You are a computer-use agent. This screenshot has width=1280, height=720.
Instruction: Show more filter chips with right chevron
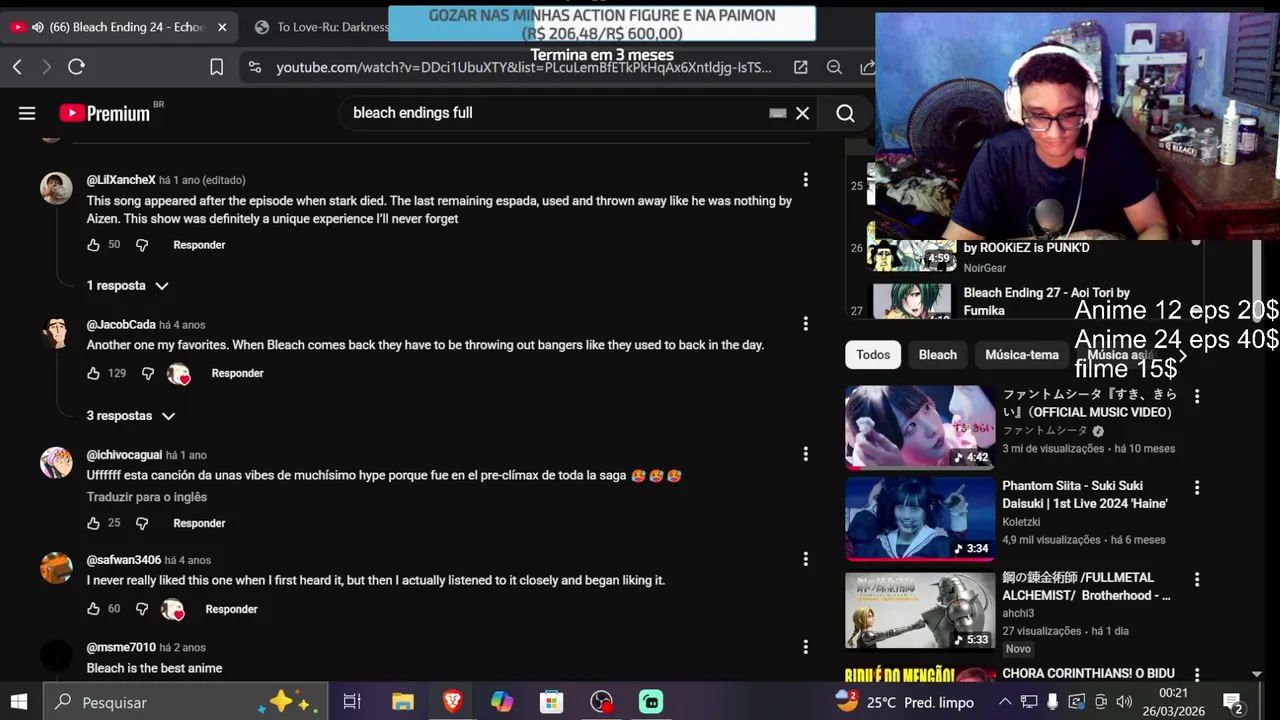[1183, 355]
